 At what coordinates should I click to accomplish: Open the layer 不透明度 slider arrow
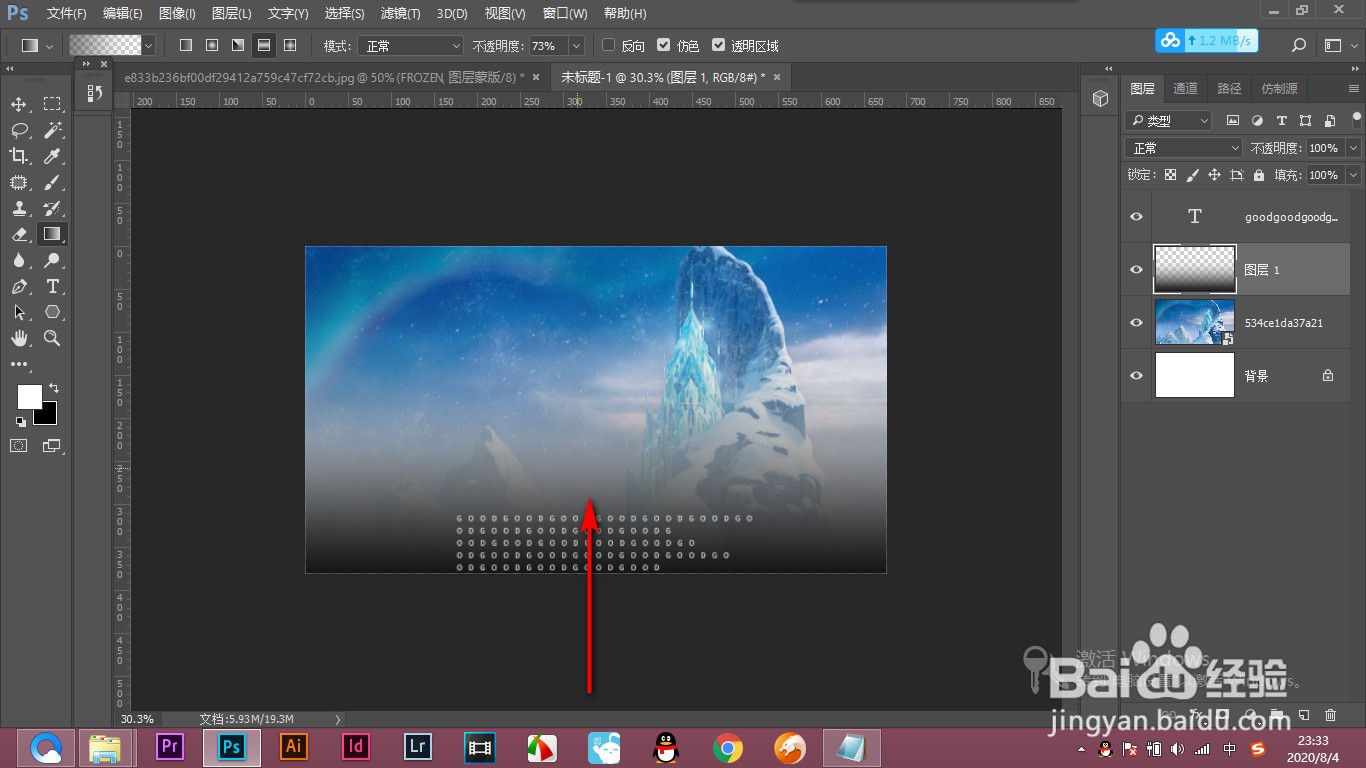click(x=1353, y=148)
